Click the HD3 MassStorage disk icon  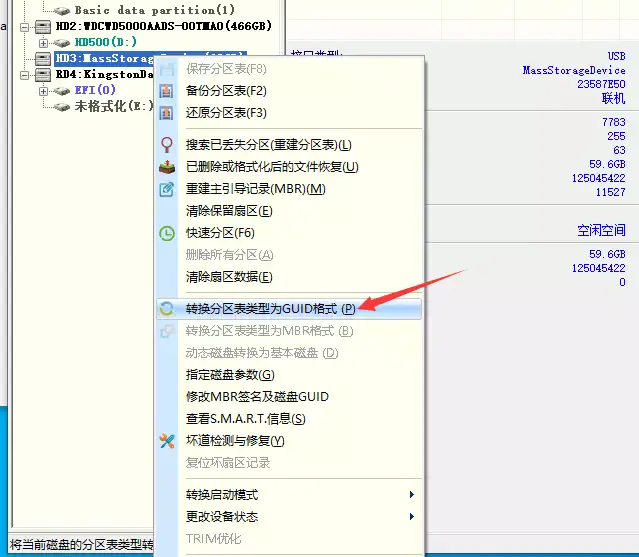(43, 59)
